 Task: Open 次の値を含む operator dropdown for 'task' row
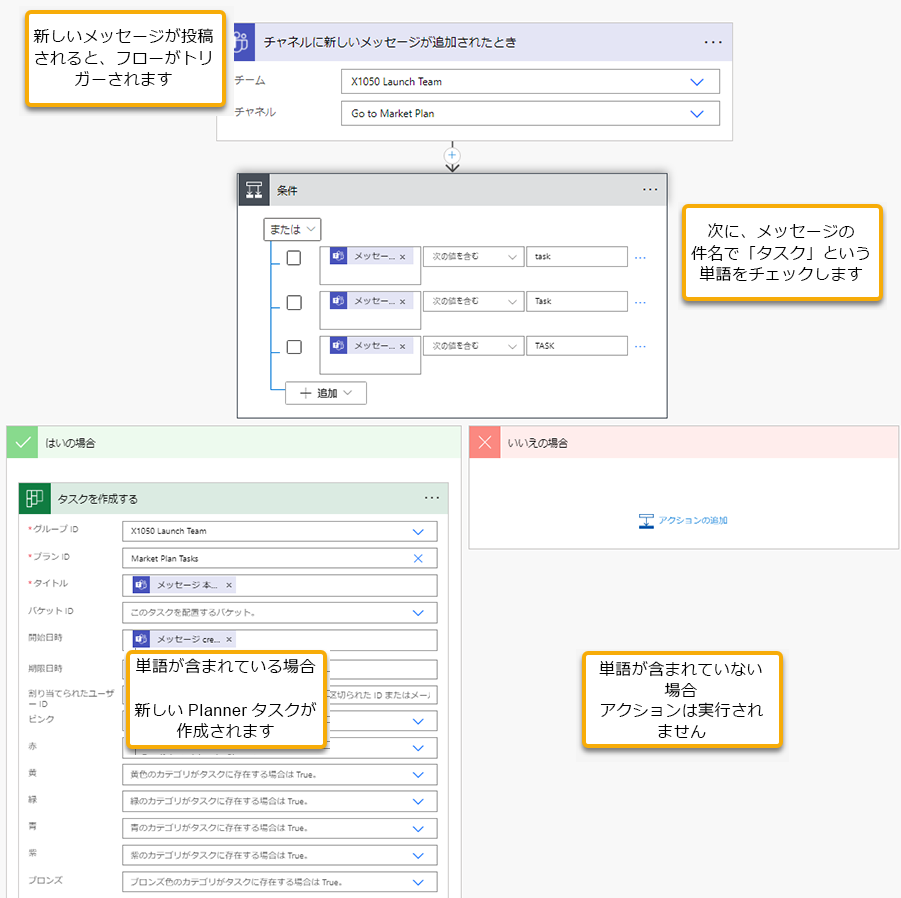point(473,257)
